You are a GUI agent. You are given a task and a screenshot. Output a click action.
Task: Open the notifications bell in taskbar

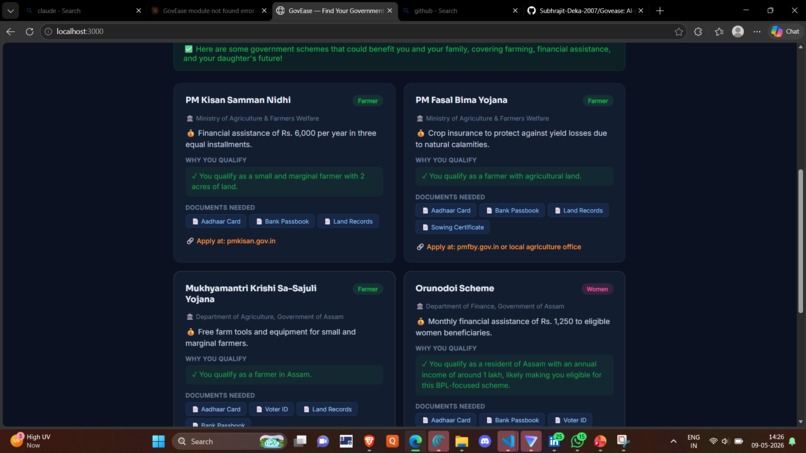pyautogui.click(x=792, y=441)
